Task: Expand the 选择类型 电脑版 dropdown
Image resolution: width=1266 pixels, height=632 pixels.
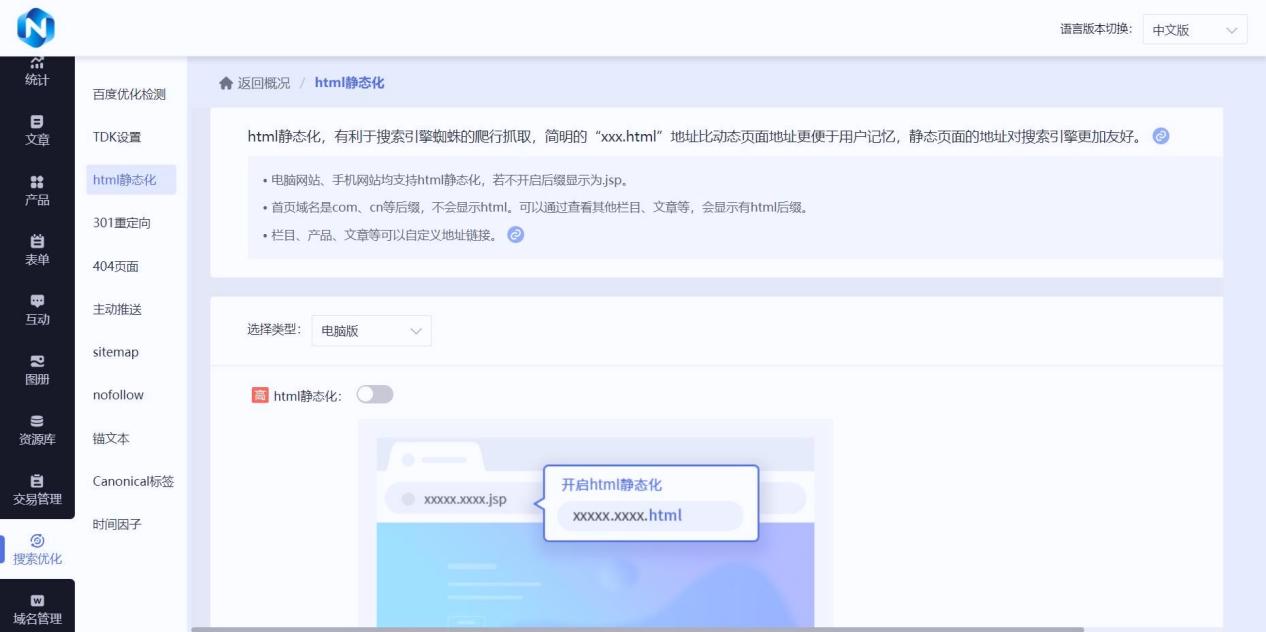Action: (x=371, y=331)
